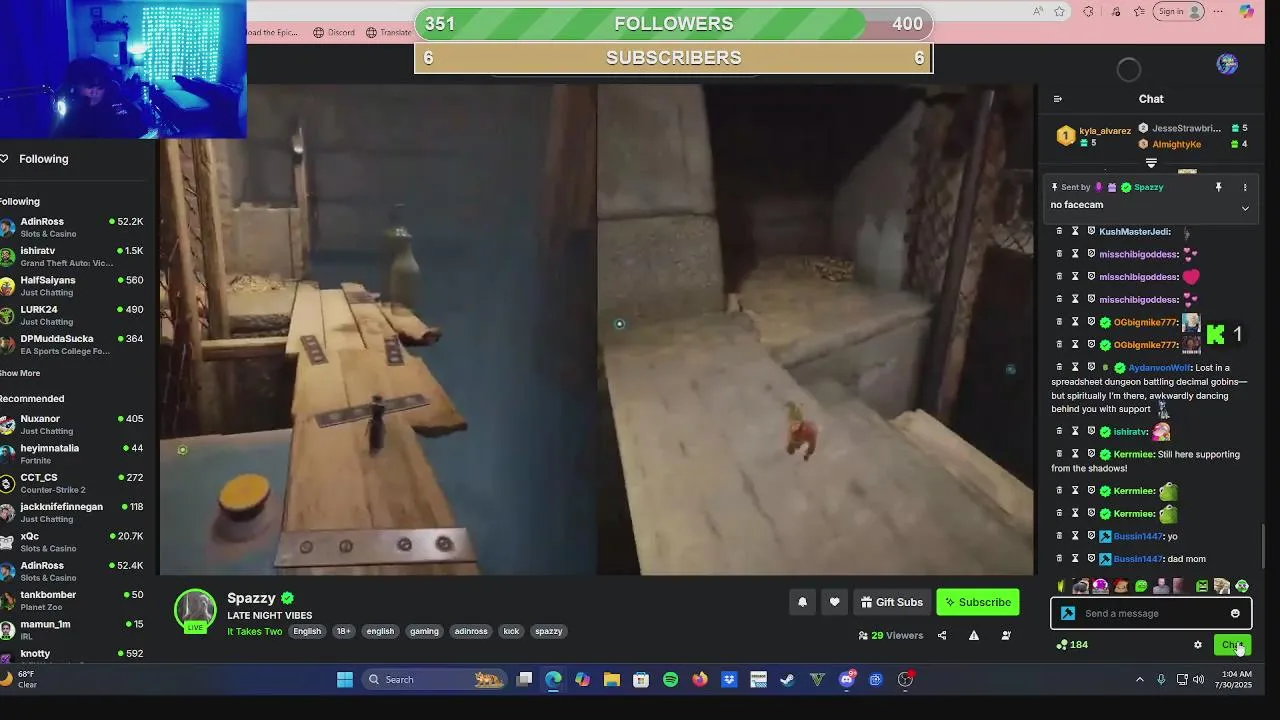Open the emoji picker in chat input
Screen dimensions: 1280x720
coord(1235,613)
